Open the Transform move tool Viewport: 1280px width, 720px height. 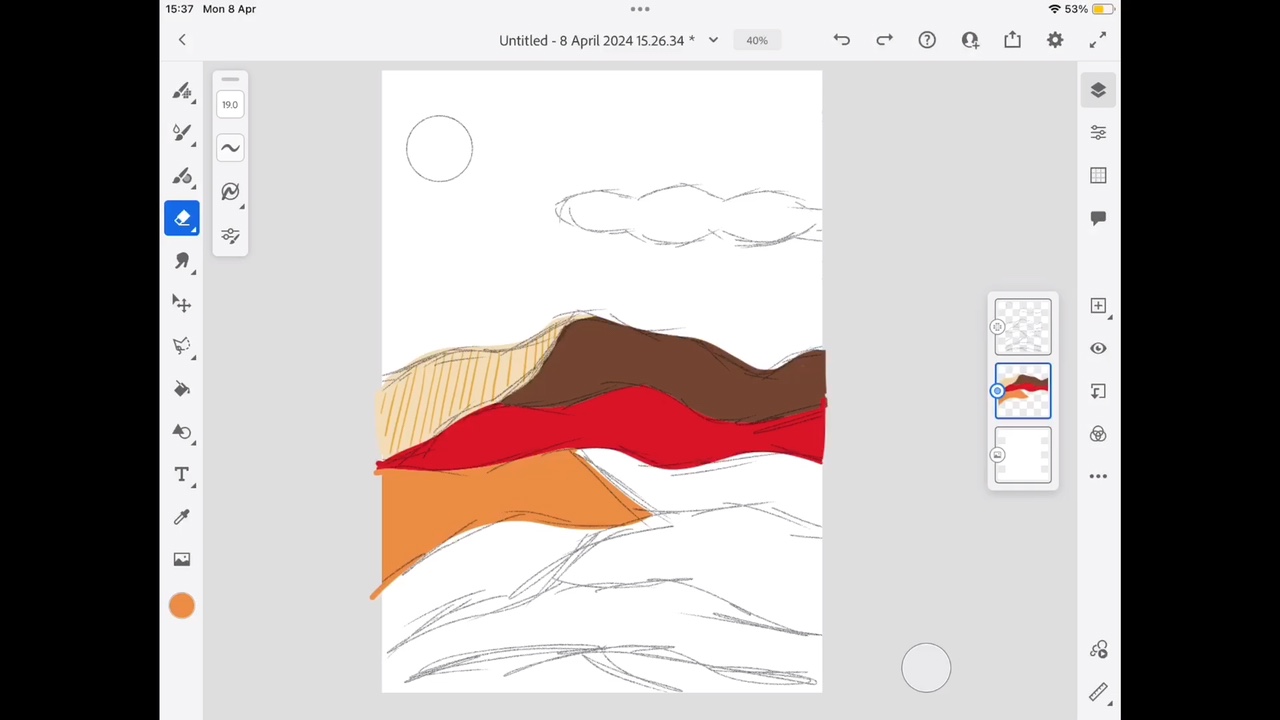pos(182,303)
